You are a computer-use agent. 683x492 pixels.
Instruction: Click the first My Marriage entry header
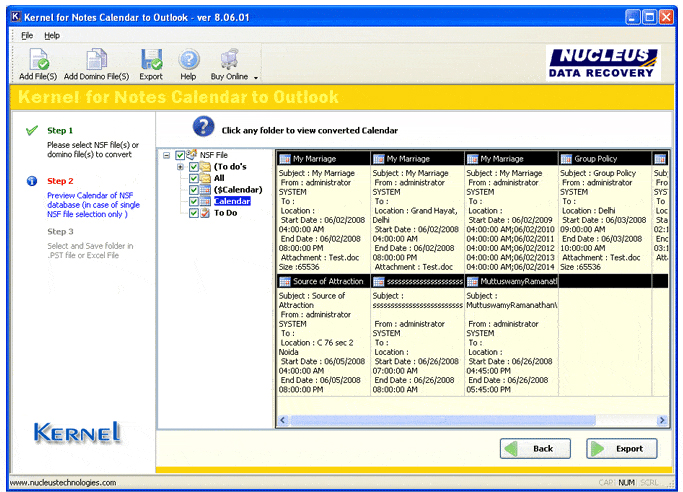click(323, 158)
